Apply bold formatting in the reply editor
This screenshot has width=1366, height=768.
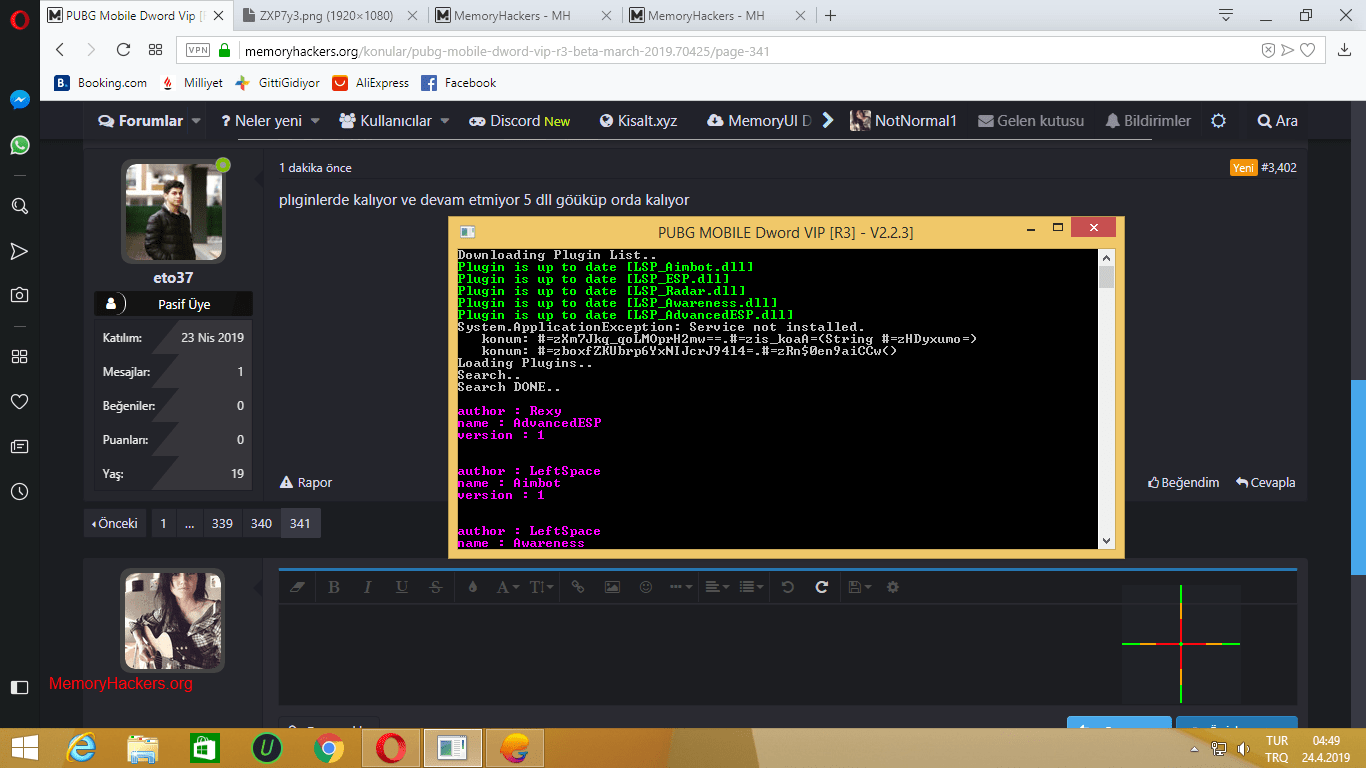tap(334, 587)
